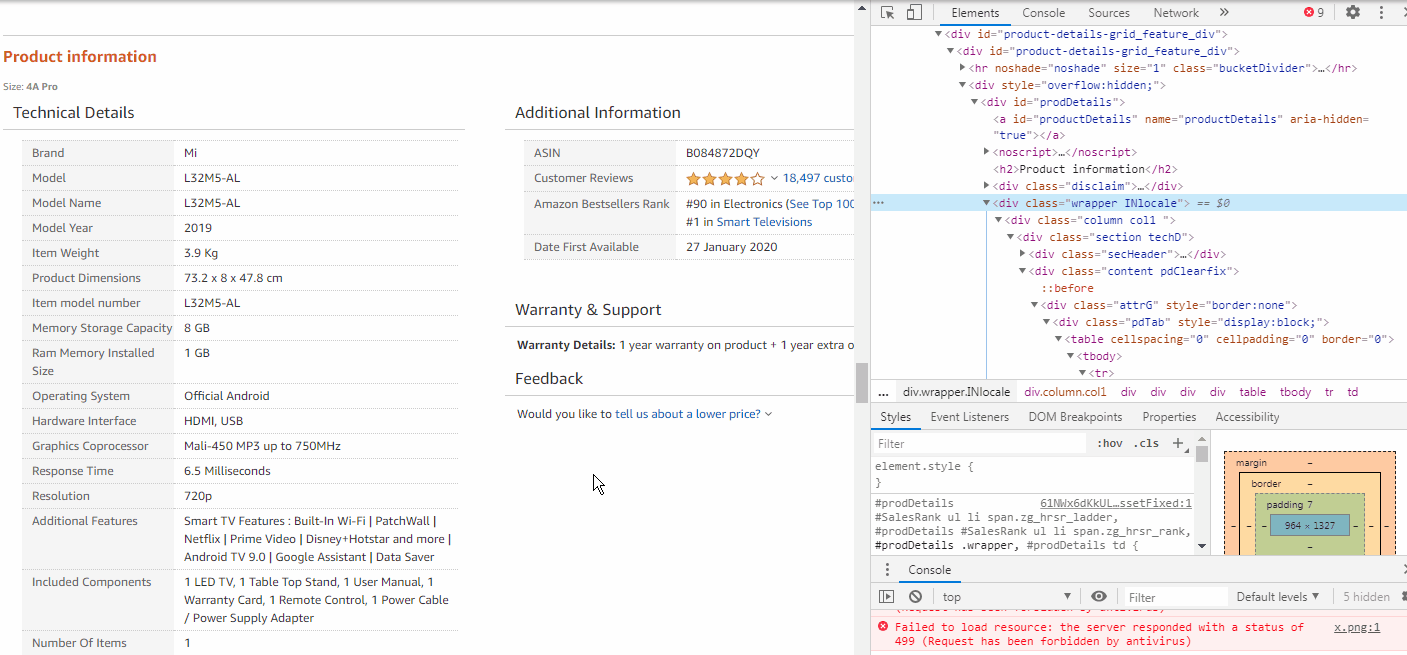The height and width of the screenshot is (655, 1407).
Task: Select the Styles pane tab
Action: (896, 417)
